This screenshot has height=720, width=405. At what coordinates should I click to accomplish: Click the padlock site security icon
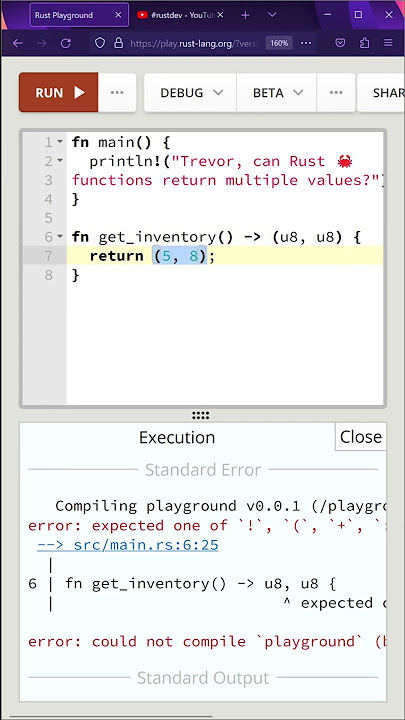(118, 43)
